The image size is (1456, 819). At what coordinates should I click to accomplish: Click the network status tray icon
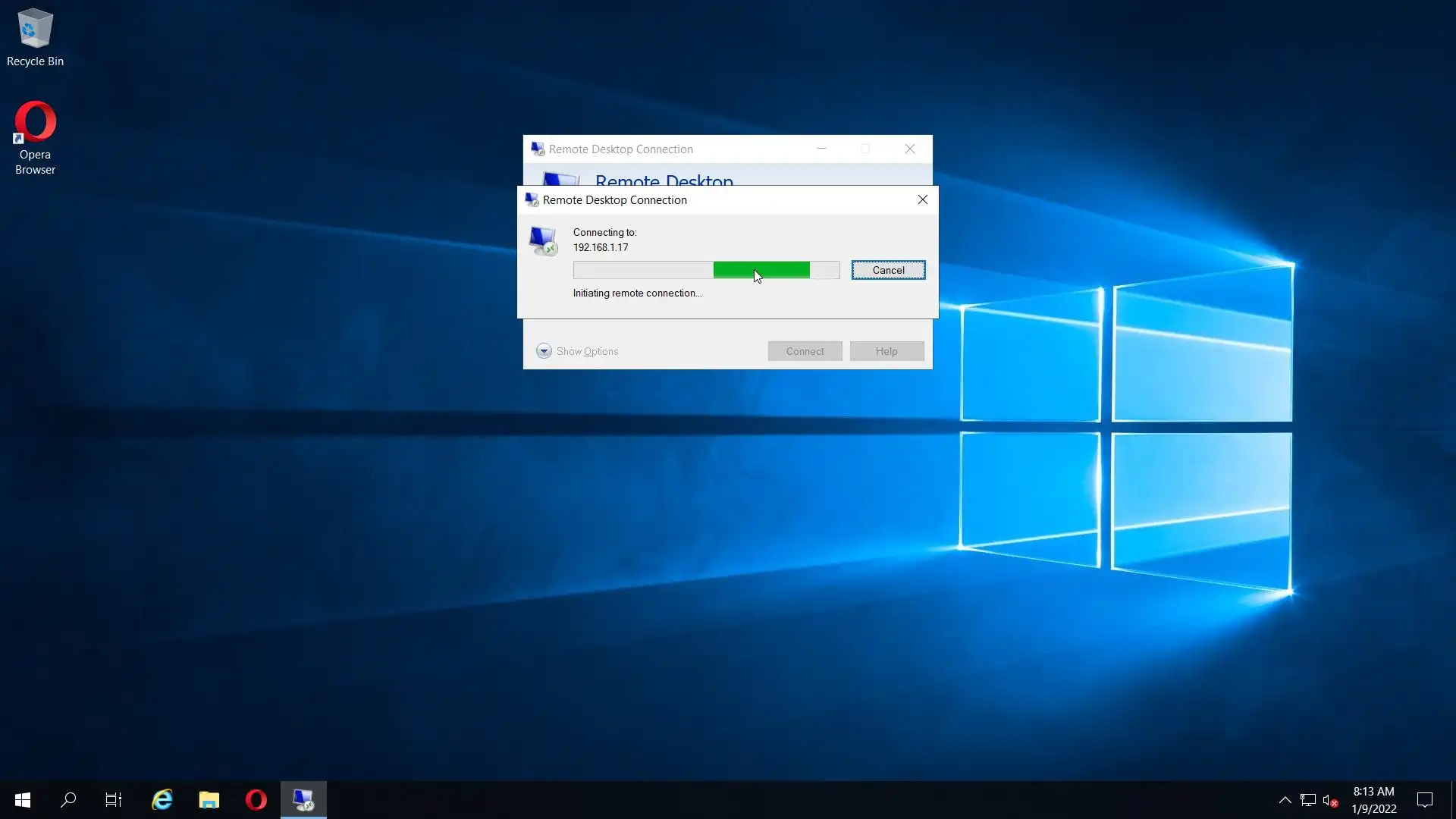click(1307, 799)
